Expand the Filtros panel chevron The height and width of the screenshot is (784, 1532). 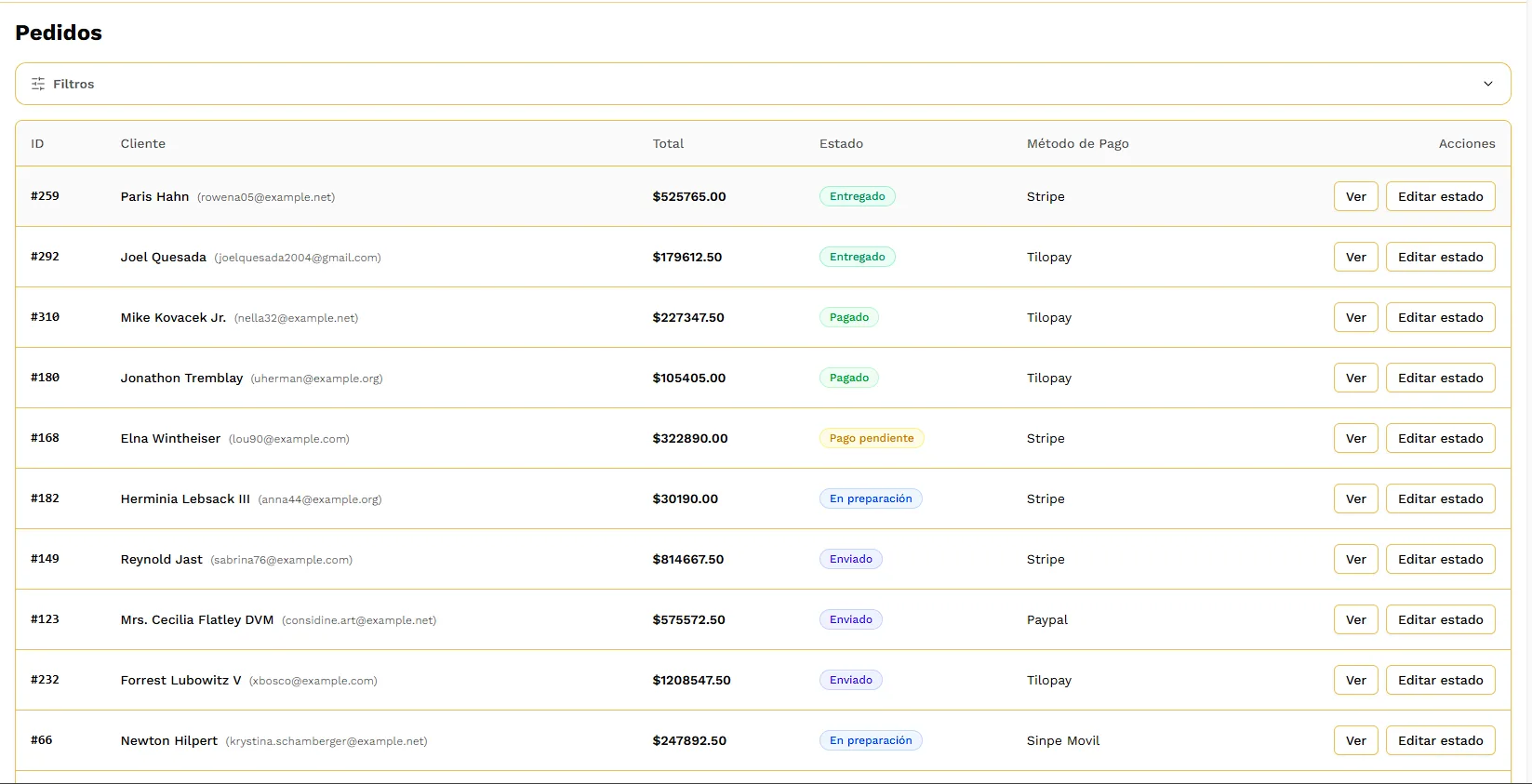pos(1488,84)
